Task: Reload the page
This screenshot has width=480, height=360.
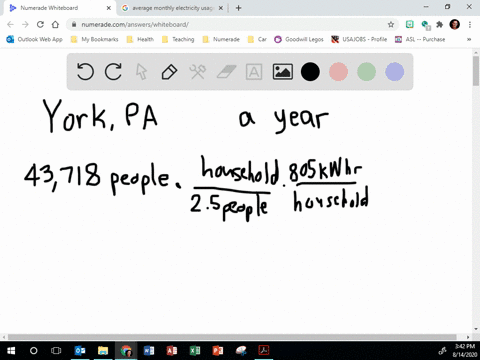Action: pyautogui.click(x=40, y=24)
